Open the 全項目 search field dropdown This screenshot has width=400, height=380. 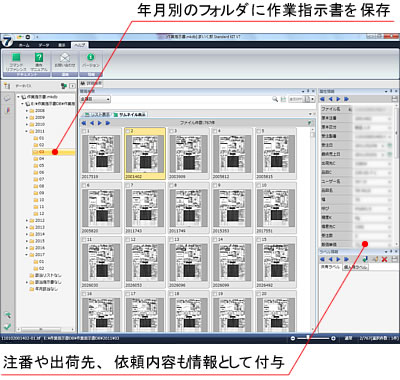coord(95,99)
